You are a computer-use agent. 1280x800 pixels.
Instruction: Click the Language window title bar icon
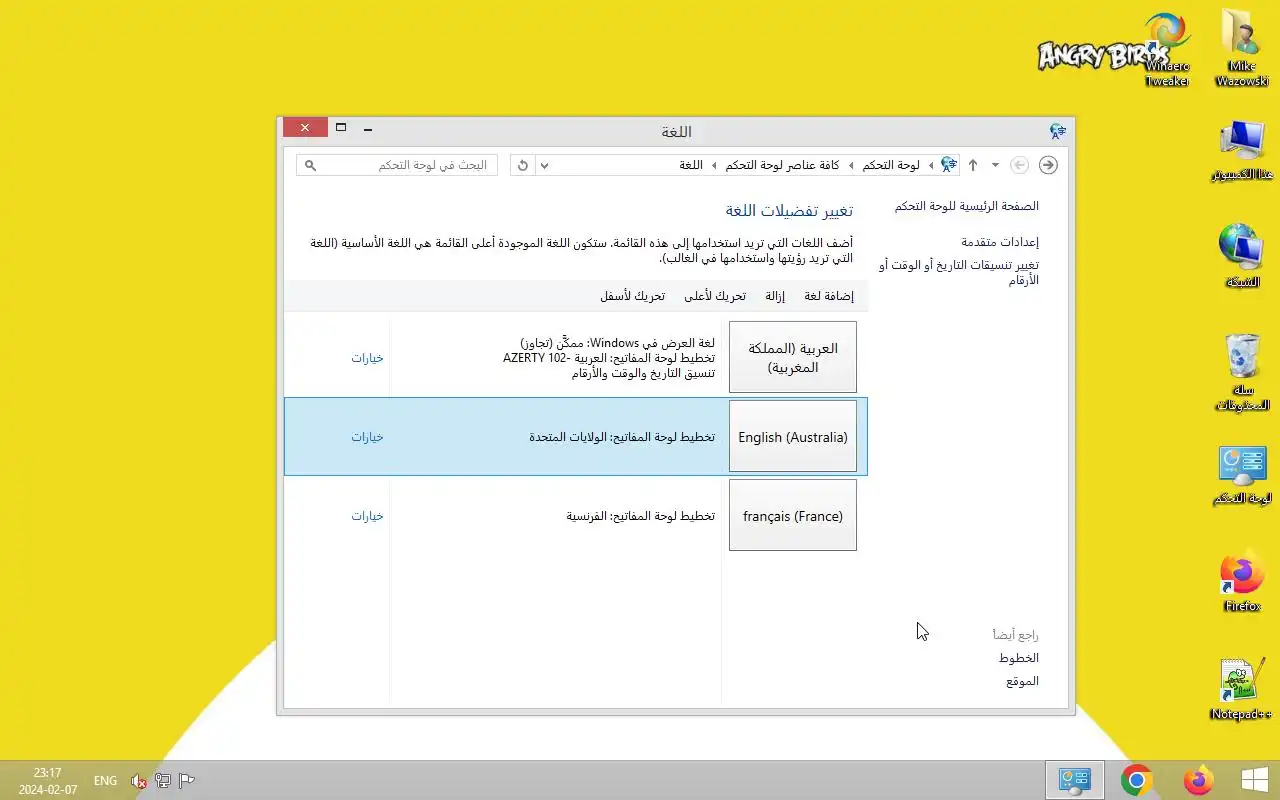click(x=1058, y=131)
